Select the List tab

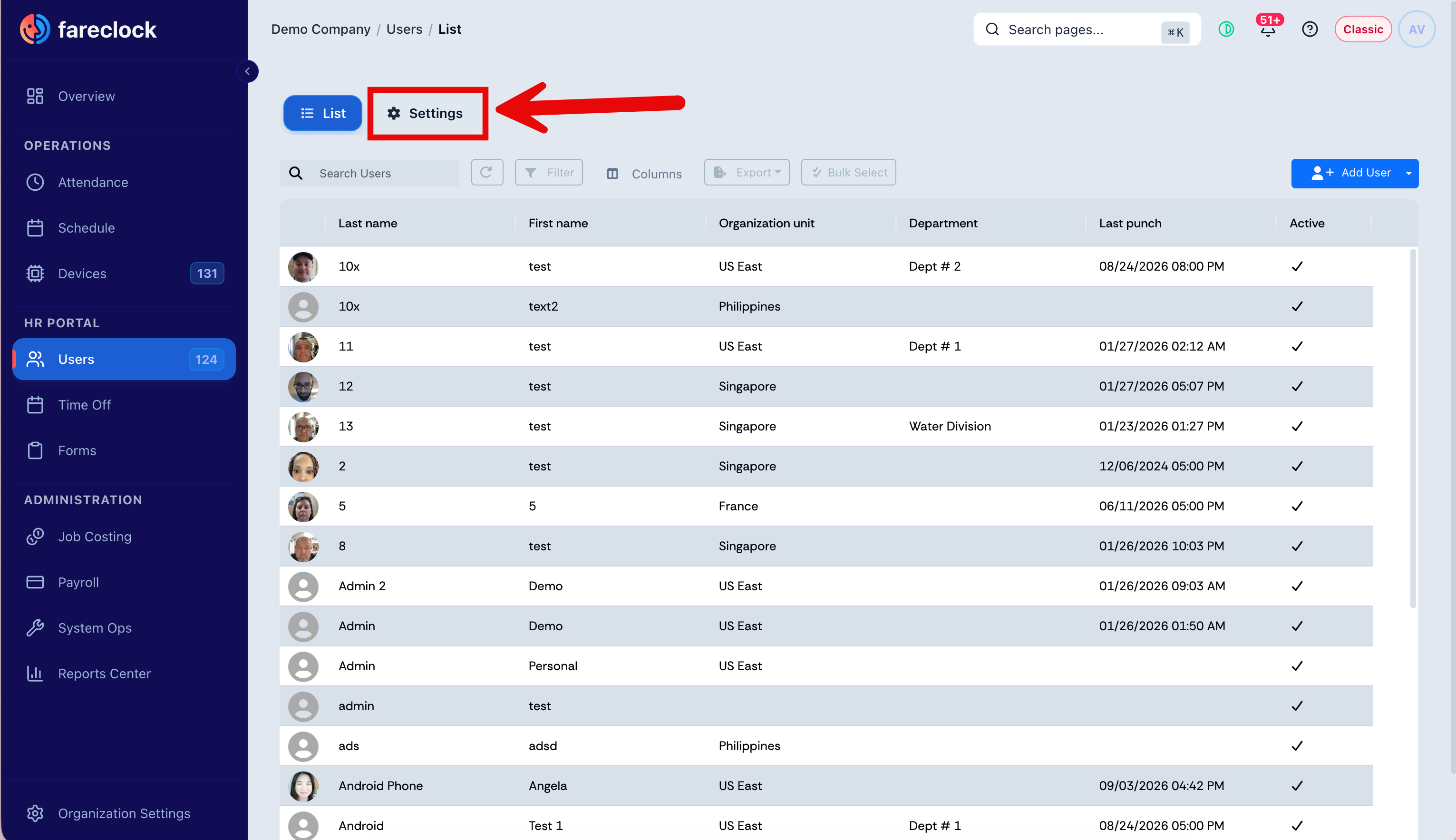[322, 114]
